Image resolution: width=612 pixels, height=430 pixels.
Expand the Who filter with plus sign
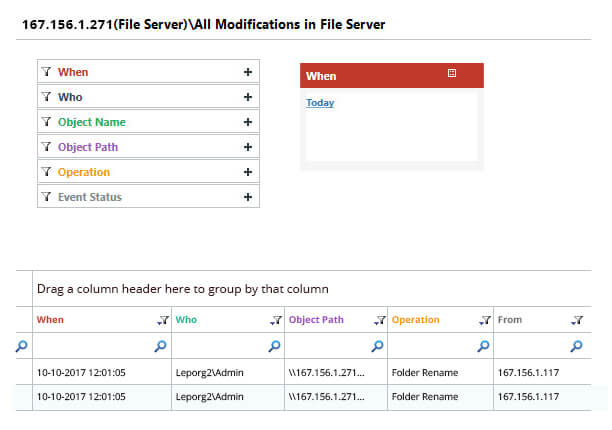tap(248, 97)
